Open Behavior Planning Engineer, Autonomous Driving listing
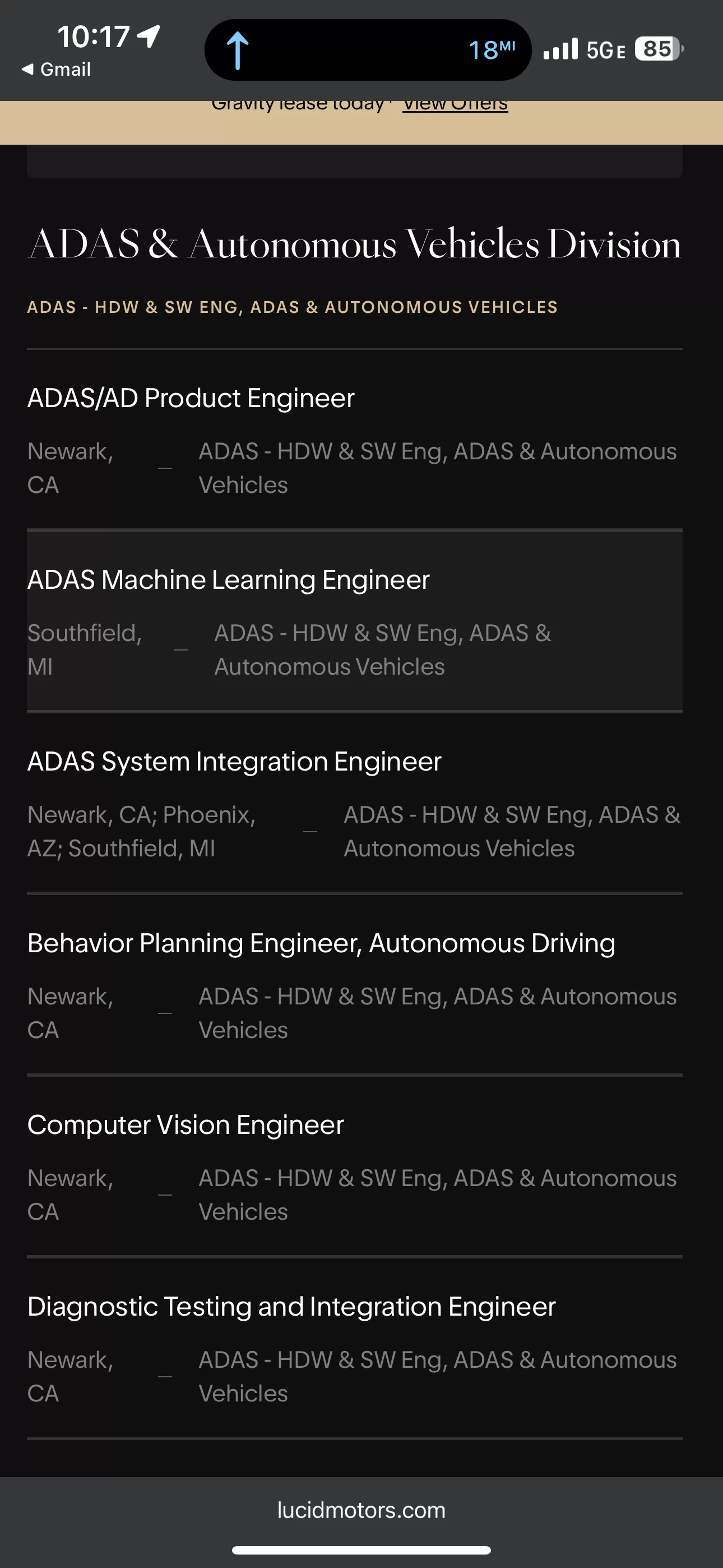The image size is (723, 1568). point(355,984)
